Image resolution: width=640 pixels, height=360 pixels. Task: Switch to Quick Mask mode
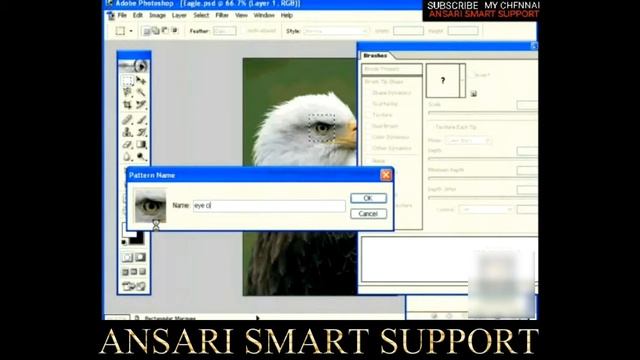[141, 257]
